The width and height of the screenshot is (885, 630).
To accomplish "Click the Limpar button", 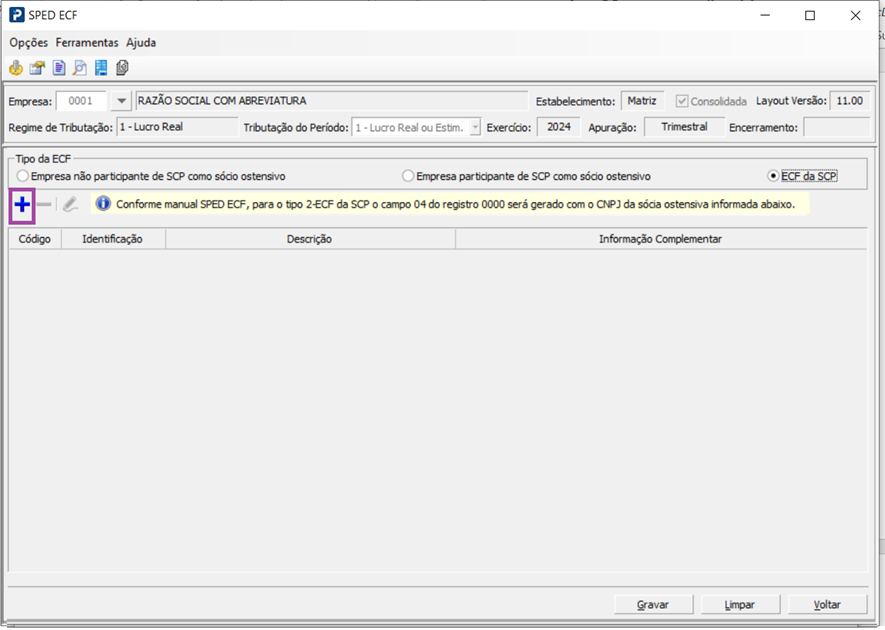I will point(740,605).
